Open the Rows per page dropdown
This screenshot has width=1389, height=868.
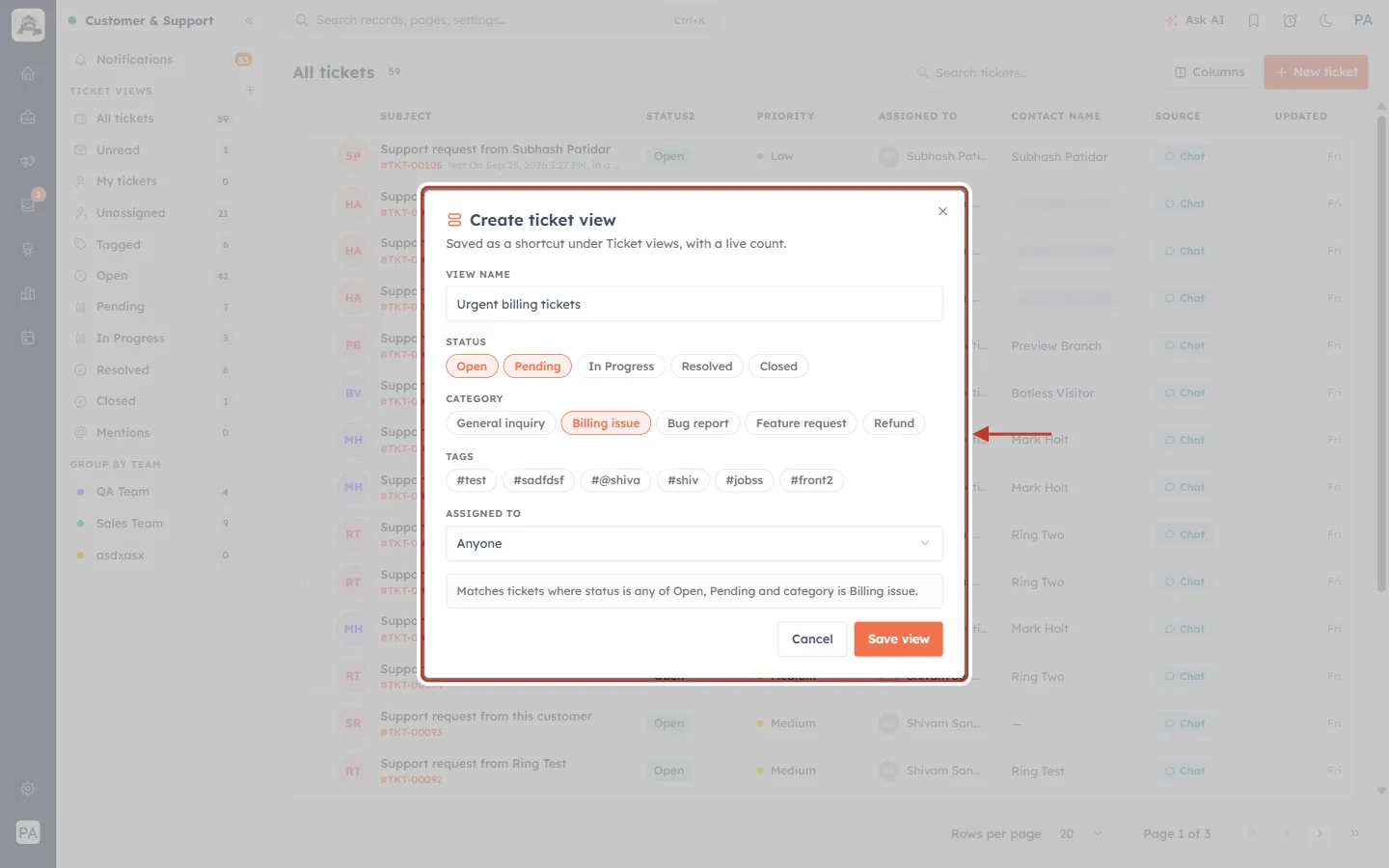tap(1080, 833)
